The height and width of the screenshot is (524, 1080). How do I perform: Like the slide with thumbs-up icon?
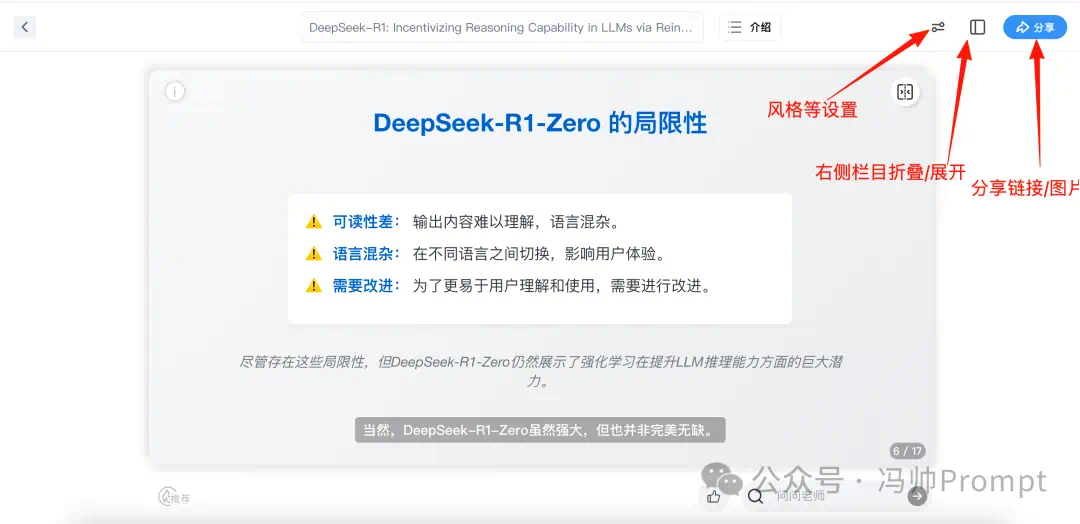[714, 496]
